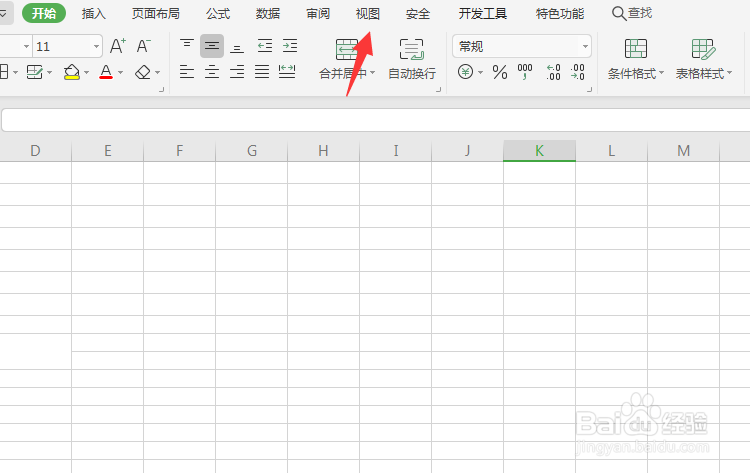Align text to the right
This screenshot has height=473, width=750.
pos(237,72)
